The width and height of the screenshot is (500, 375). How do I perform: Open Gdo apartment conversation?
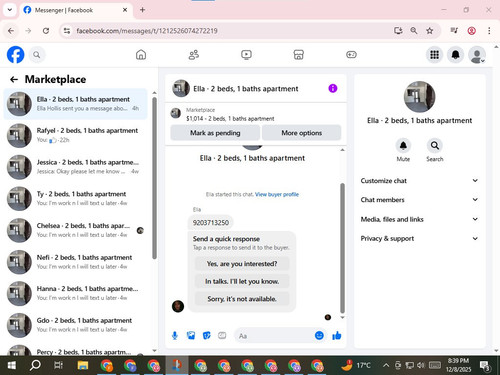(76, 325)
